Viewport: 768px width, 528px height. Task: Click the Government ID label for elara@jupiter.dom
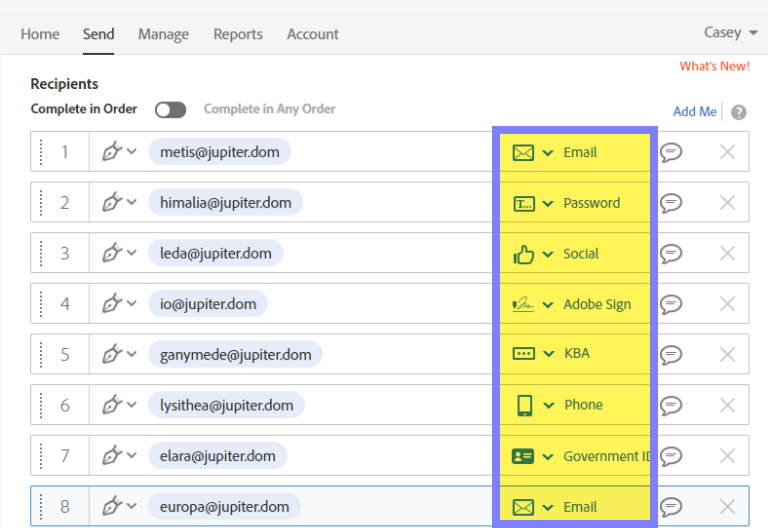coord(607,456)
